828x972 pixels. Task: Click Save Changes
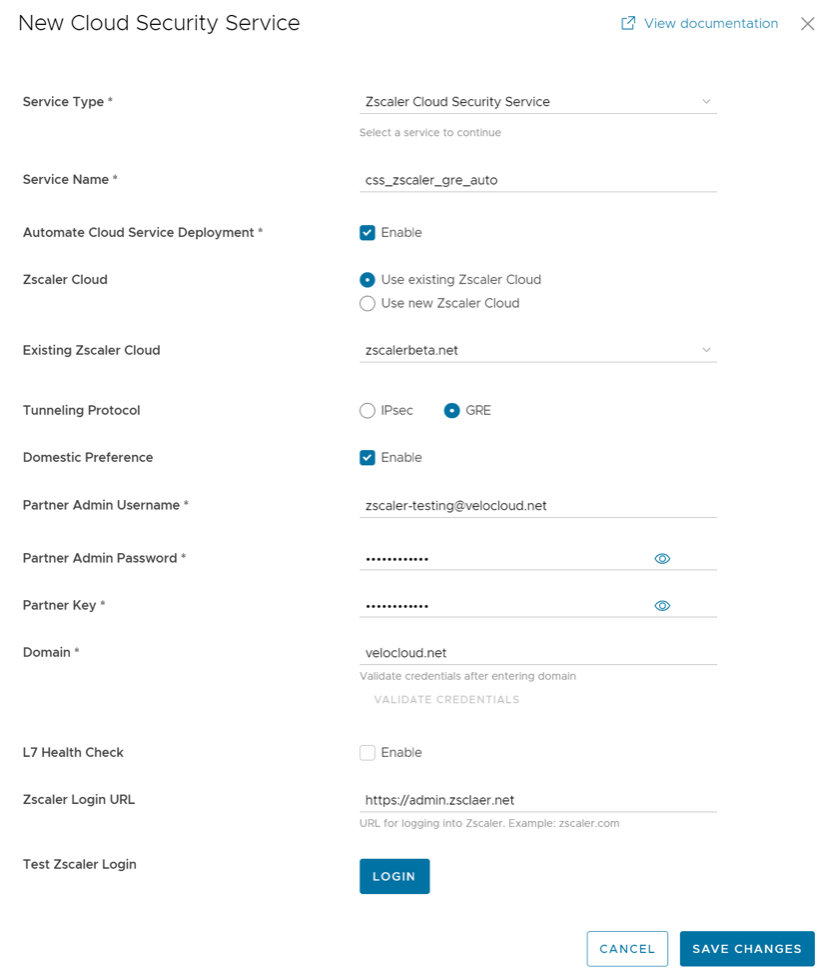pos(747,949)
